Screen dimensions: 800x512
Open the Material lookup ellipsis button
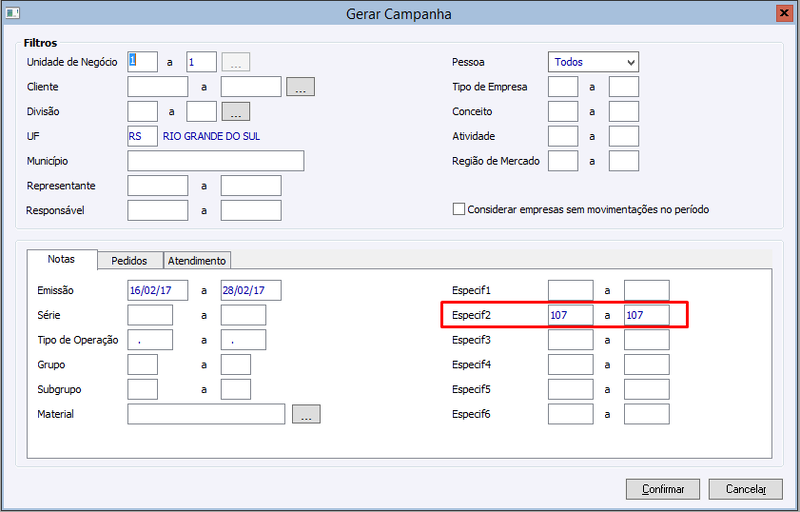click(x=306, y=414)
